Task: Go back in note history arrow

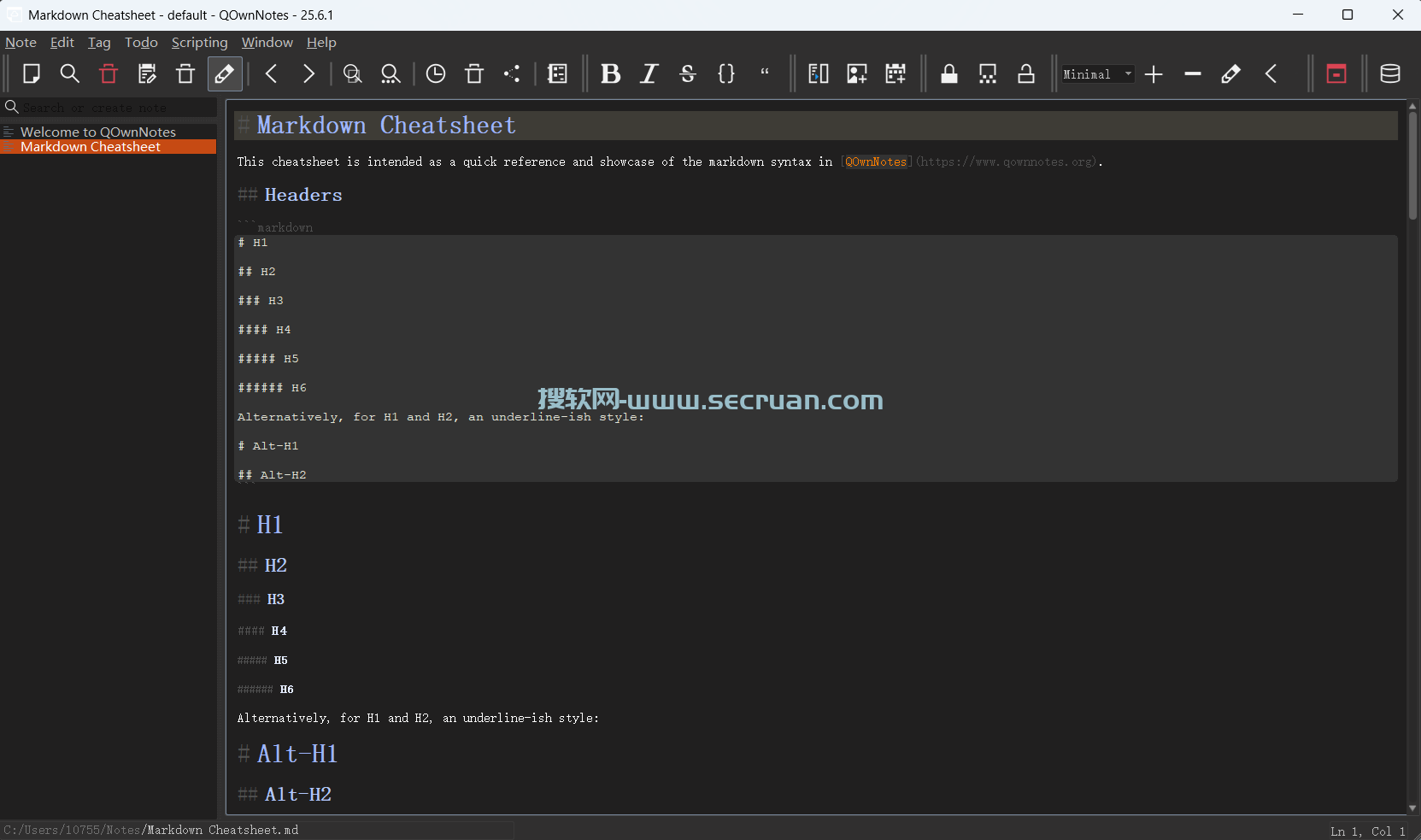Action: [272, 74]
